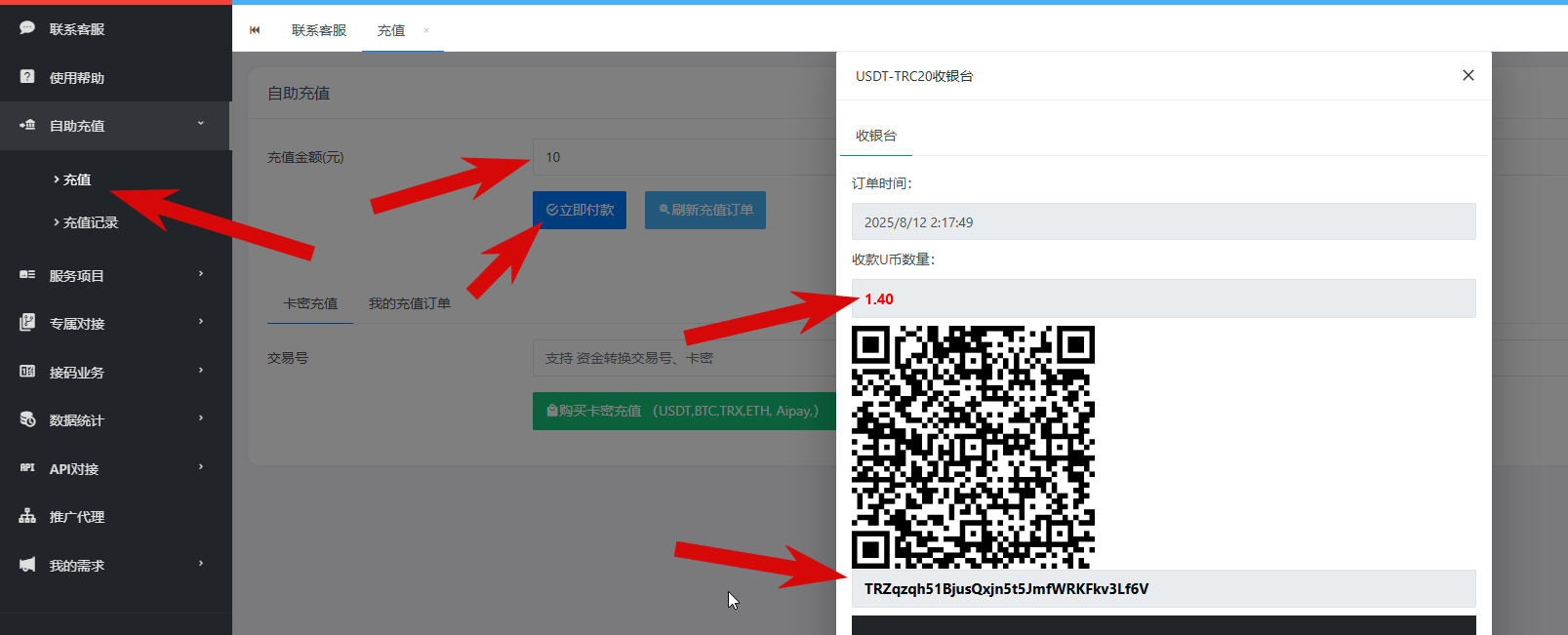Expand the 接码业务 menu arrow
This screenshot has width=1568, height=635.
(x=201, y=371)
